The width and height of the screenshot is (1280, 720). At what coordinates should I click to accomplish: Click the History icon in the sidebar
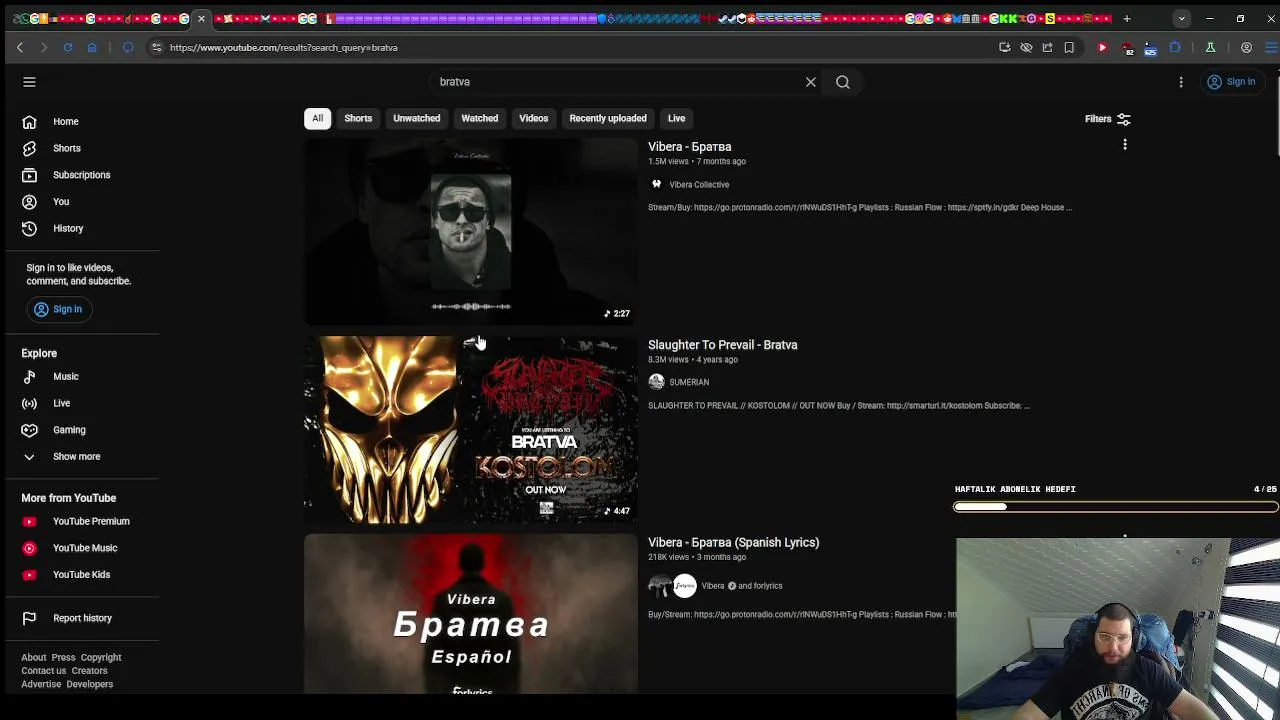29,228
